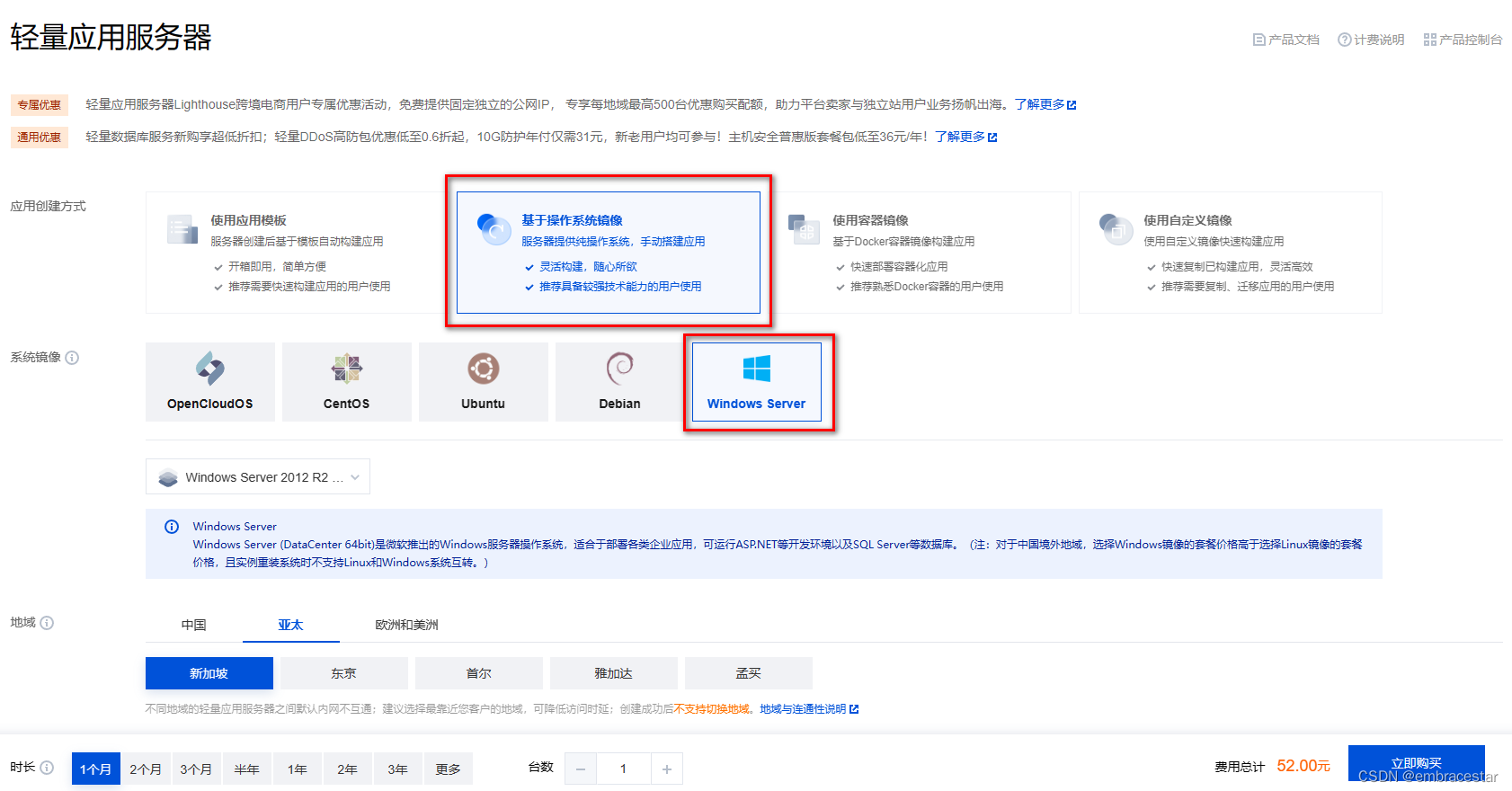Click info icon next to 时长

tap(47, 768)
